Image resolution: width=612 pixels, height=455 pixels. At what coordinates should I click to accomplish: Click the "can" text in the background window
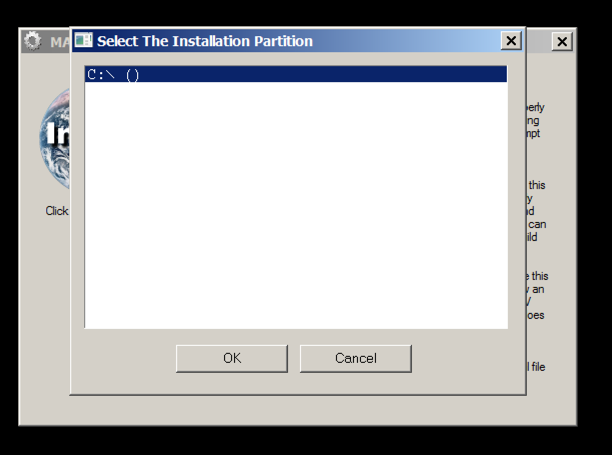coord(537,224)
